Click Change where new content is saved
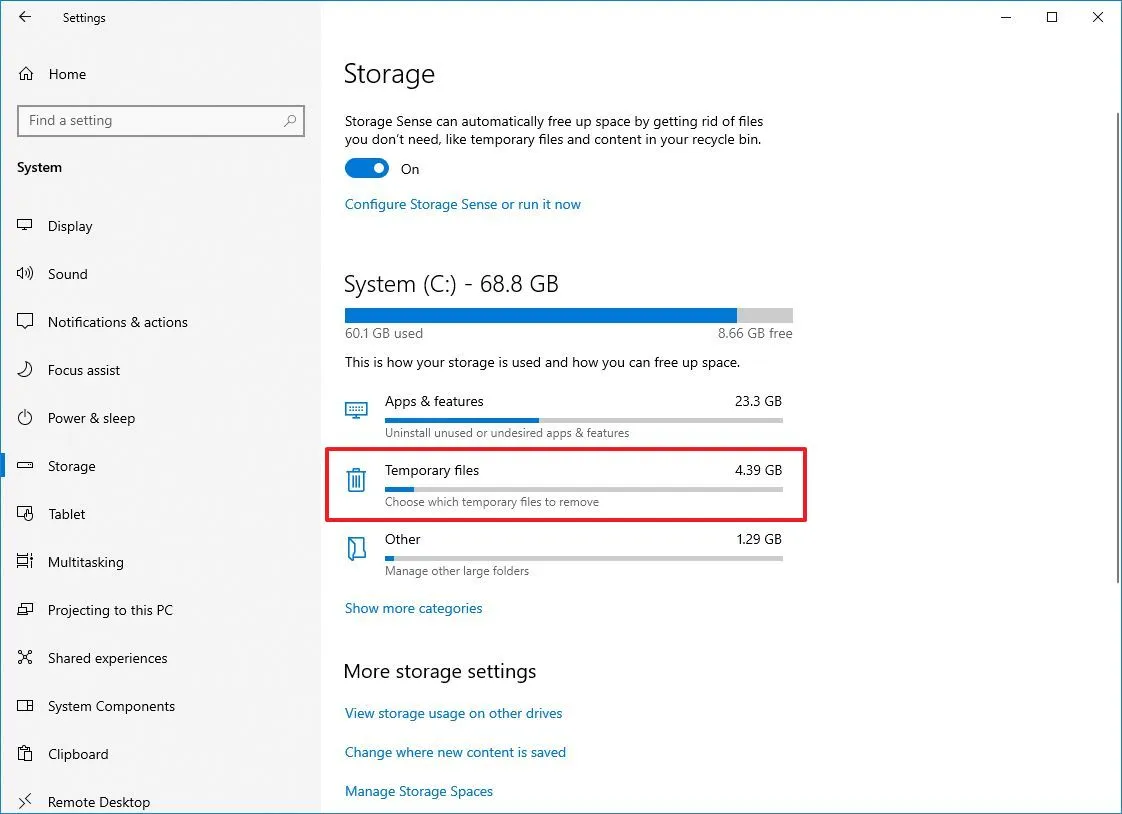This screenshot has width=1122, height=814. pyautogui.click(x=455, y=752)
